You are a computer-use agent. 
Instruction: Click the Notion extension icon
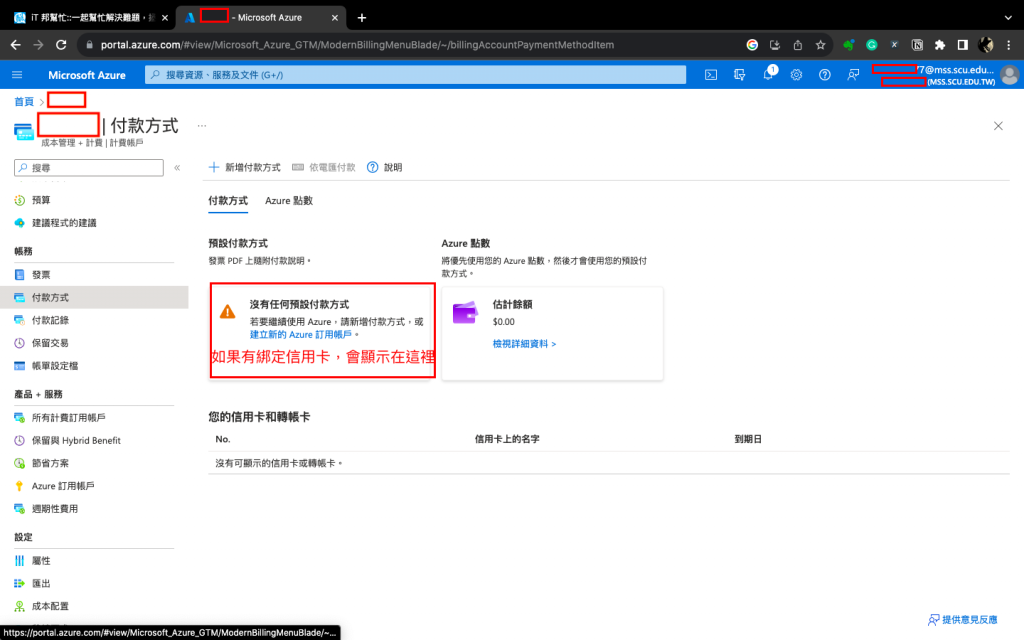[x=917, y=45]
